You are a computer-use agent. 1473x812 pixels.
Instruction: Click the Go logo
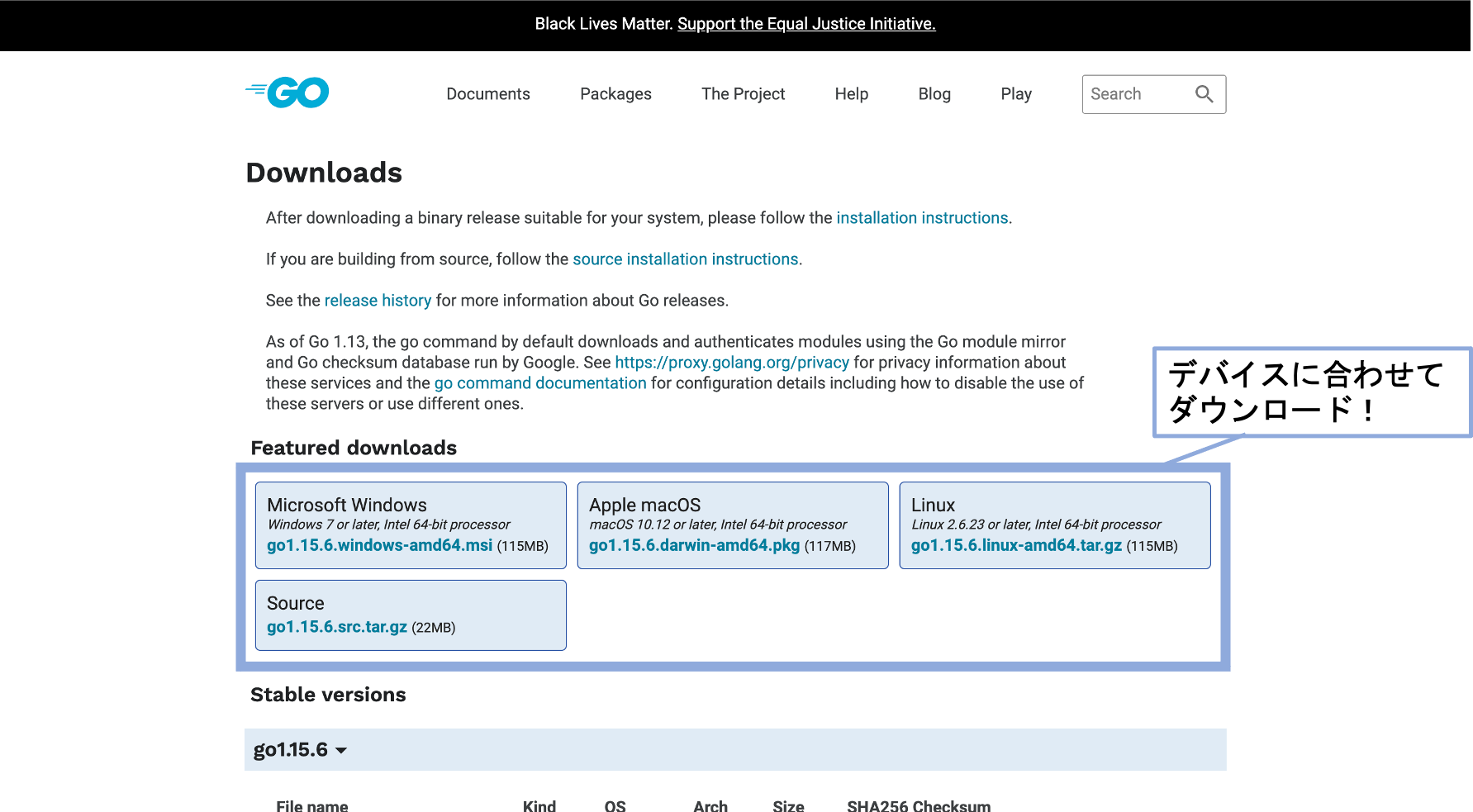click(x=287, y=93)
